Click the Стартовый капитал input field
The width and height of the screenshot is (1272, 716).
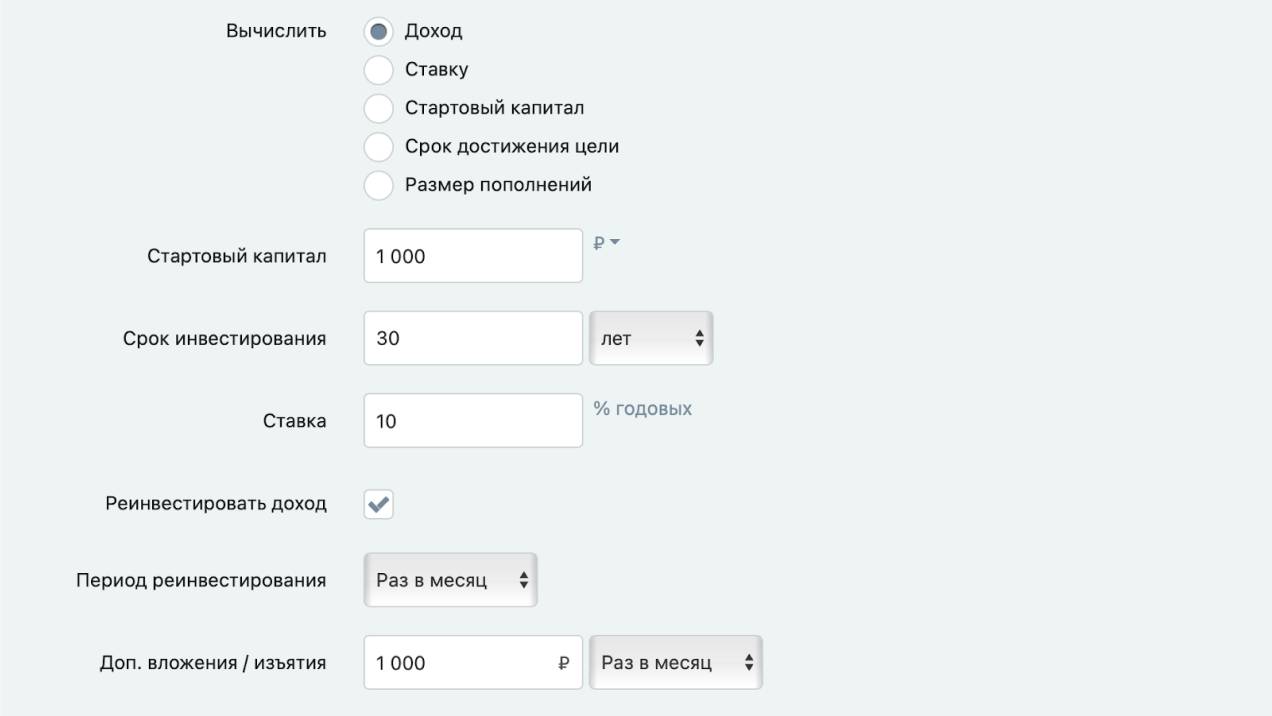point(472,256)
